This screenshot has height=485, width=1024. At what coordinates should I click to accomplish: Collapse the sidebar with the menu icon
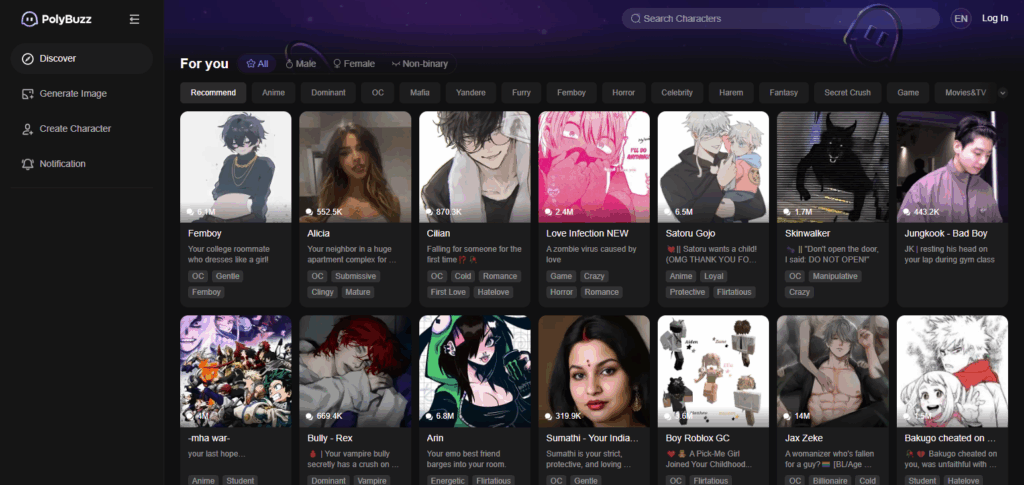tap(135, 19)
